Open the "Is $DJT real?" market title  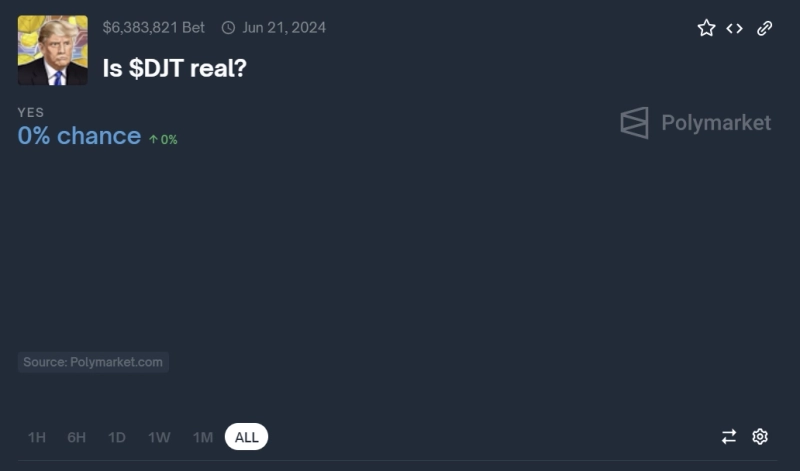pos(175,69)
